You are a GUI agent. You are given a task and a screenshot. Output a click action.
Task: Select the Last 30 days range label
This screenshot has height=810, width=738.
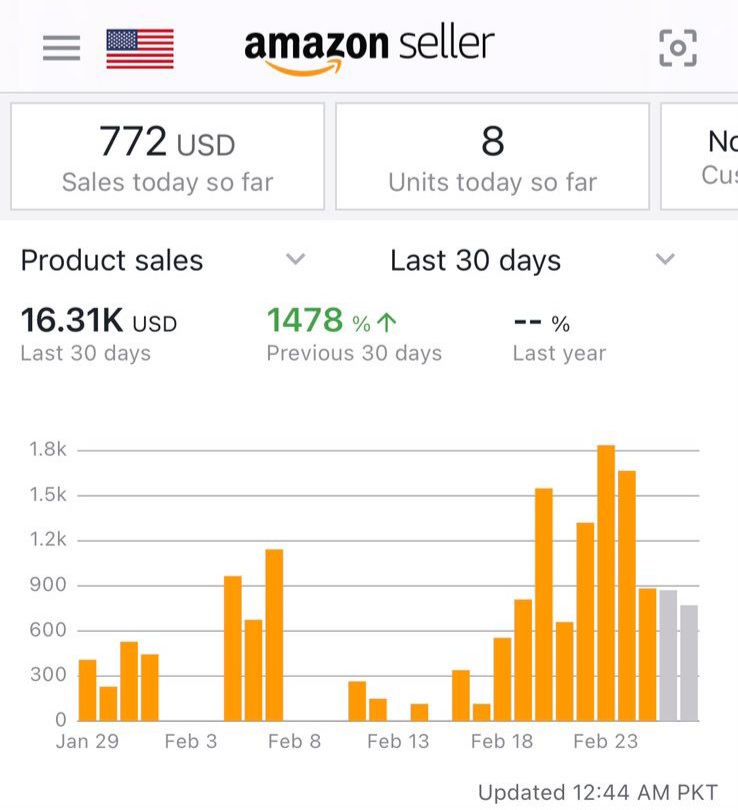(x=475, y=261)
